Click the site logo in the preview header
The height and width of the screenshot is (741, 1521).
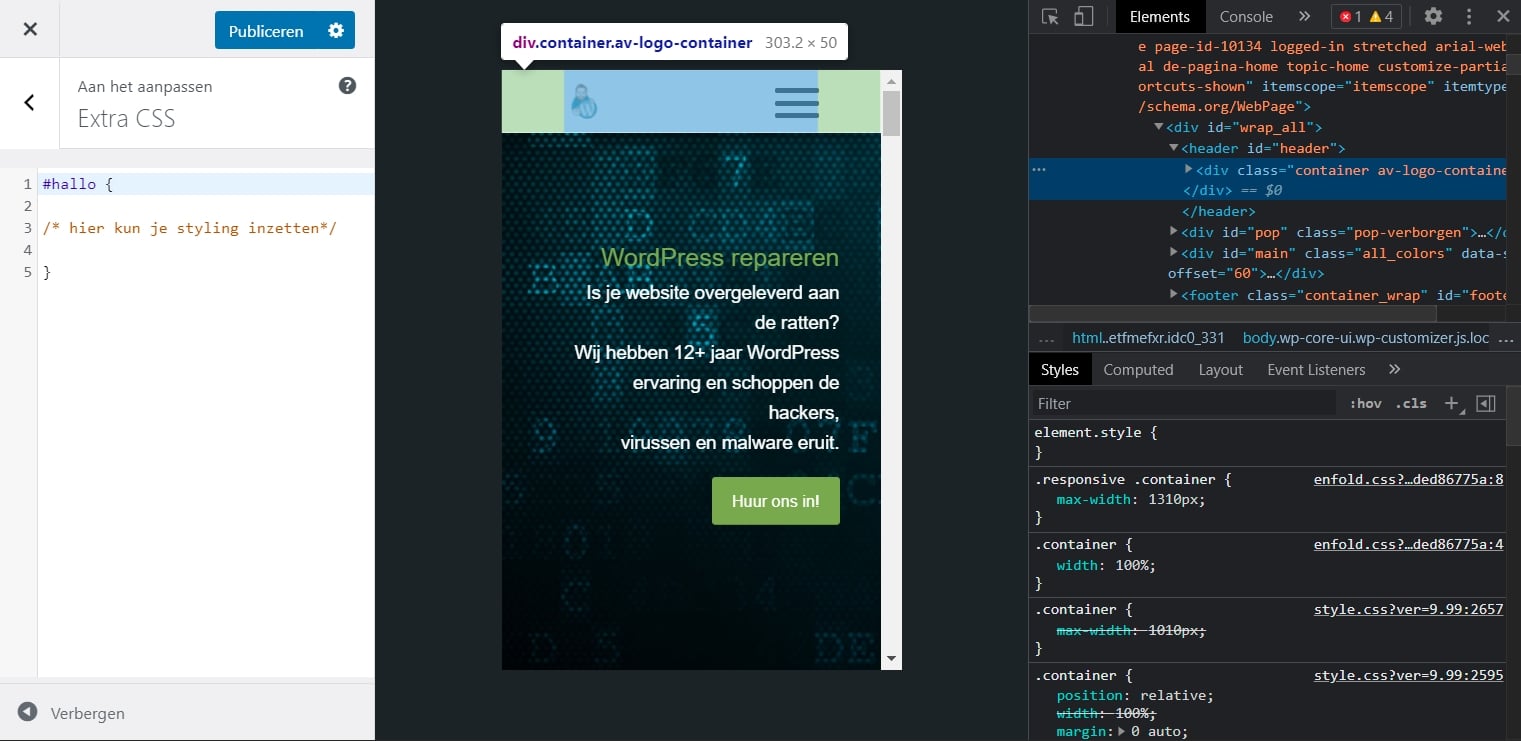coord(584,102)
